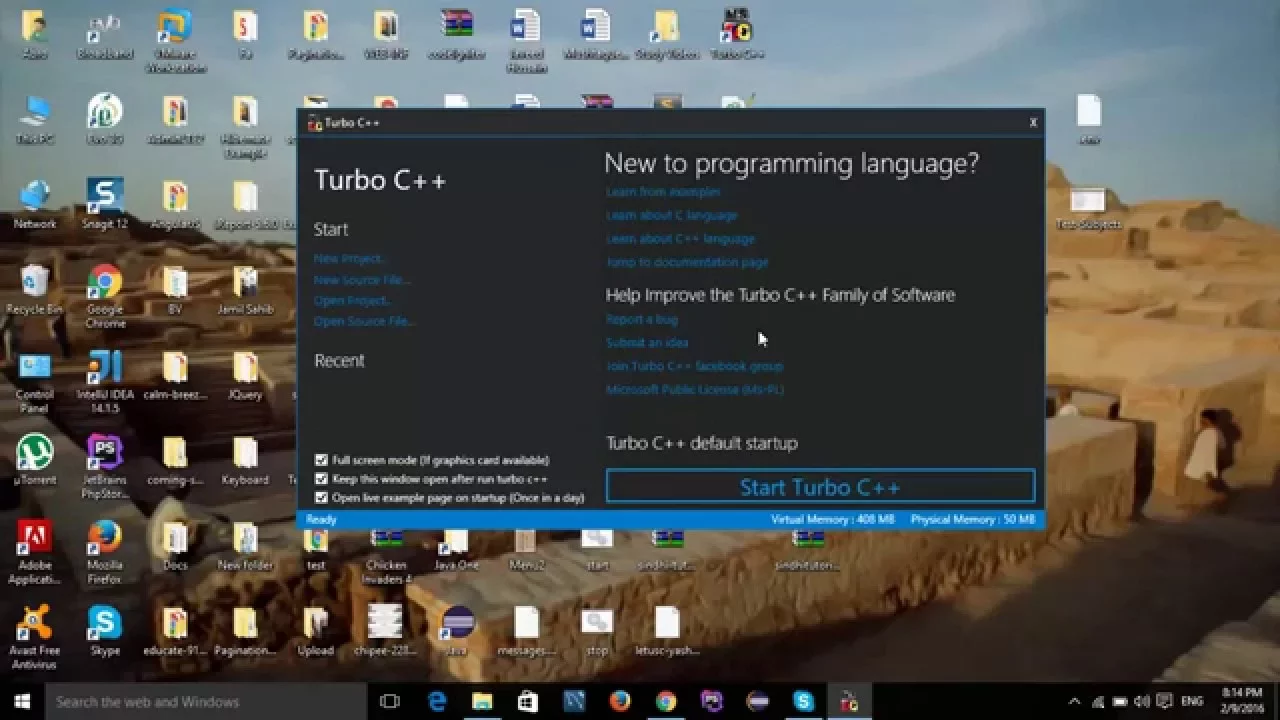Select the Docs folder on desktop

[x=175, y=545]
